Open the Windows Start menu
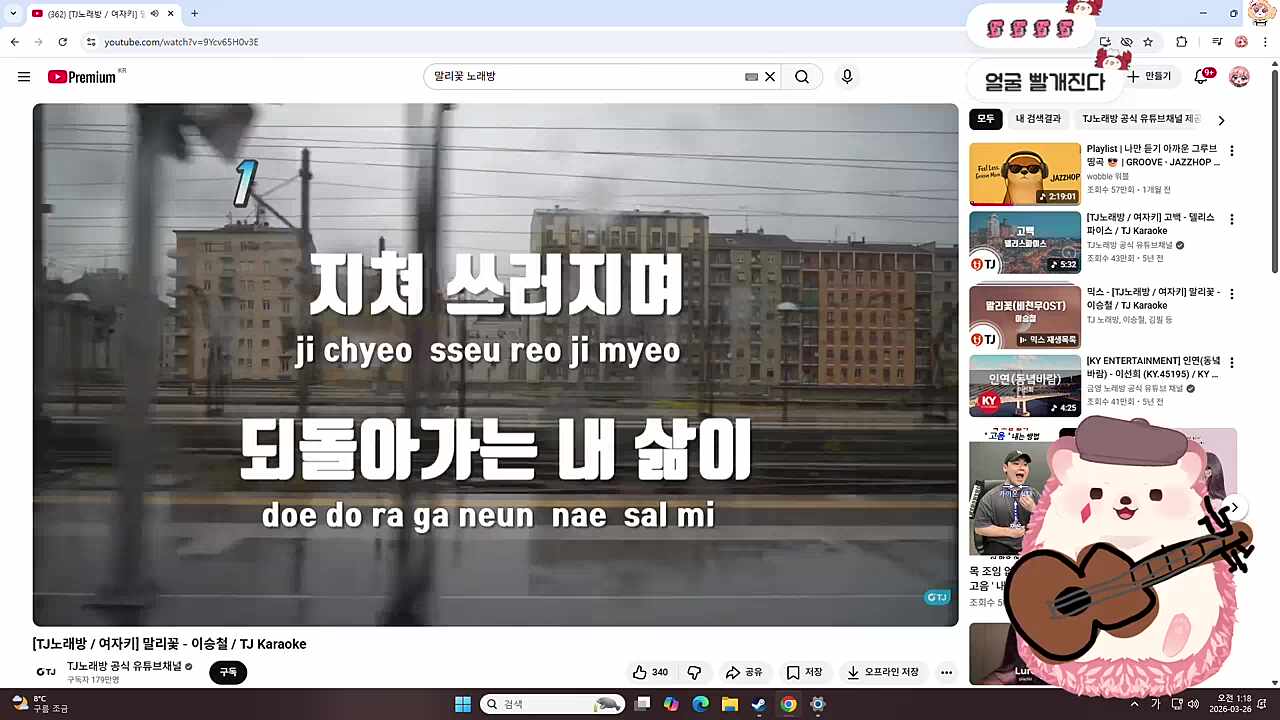This screenshot has height=720, width=1280. click(463, 704)
